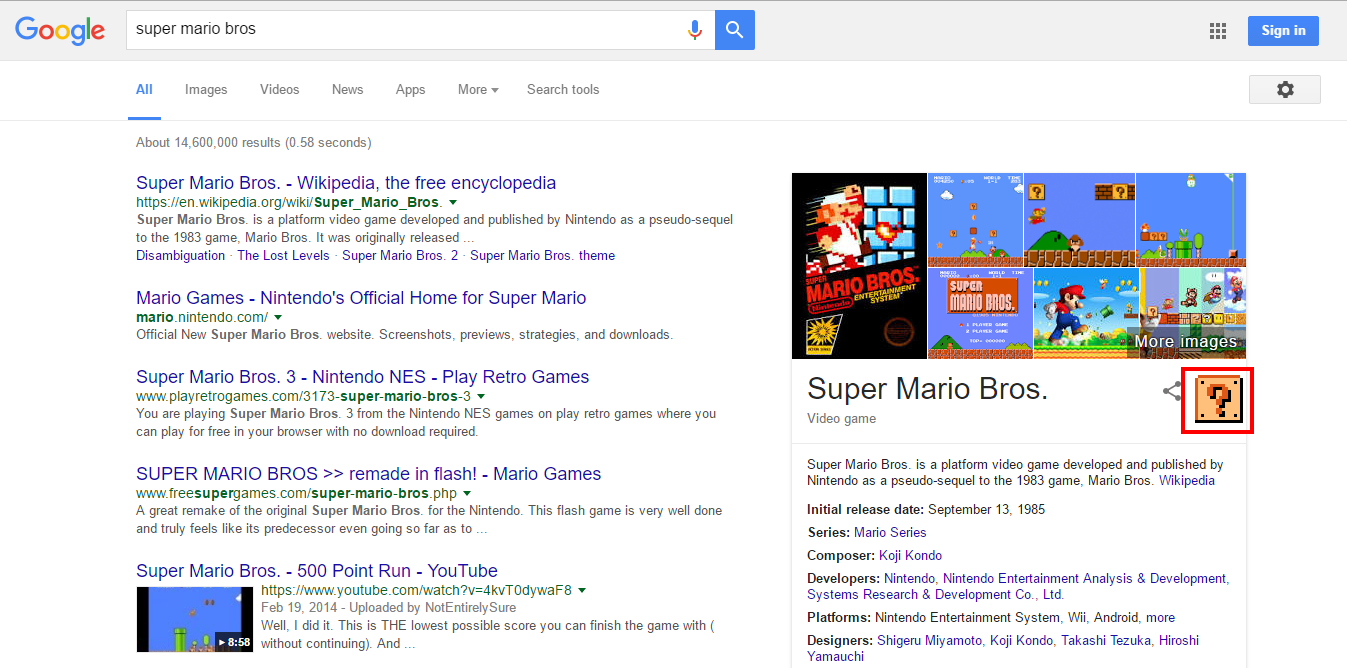
Task: Open the 500 Point Run YouTube result title
Action: [317, 571]
